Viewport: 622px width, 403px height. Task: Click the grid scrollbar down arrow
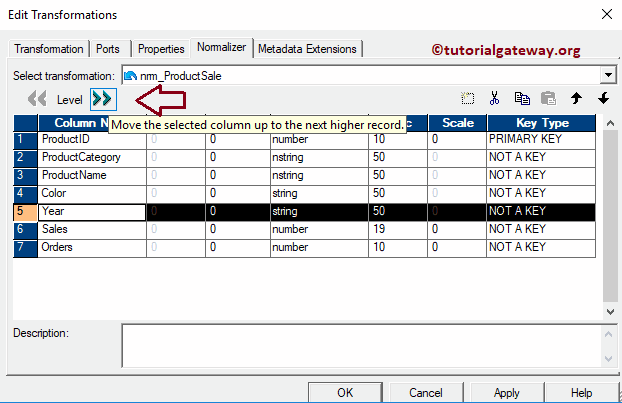pos(610,312)
